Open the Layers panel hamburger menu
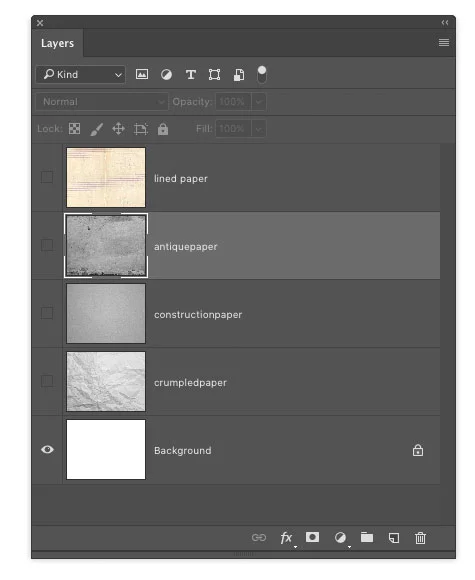The height and width of the screenshot is (580, 475). pos(444,43)
